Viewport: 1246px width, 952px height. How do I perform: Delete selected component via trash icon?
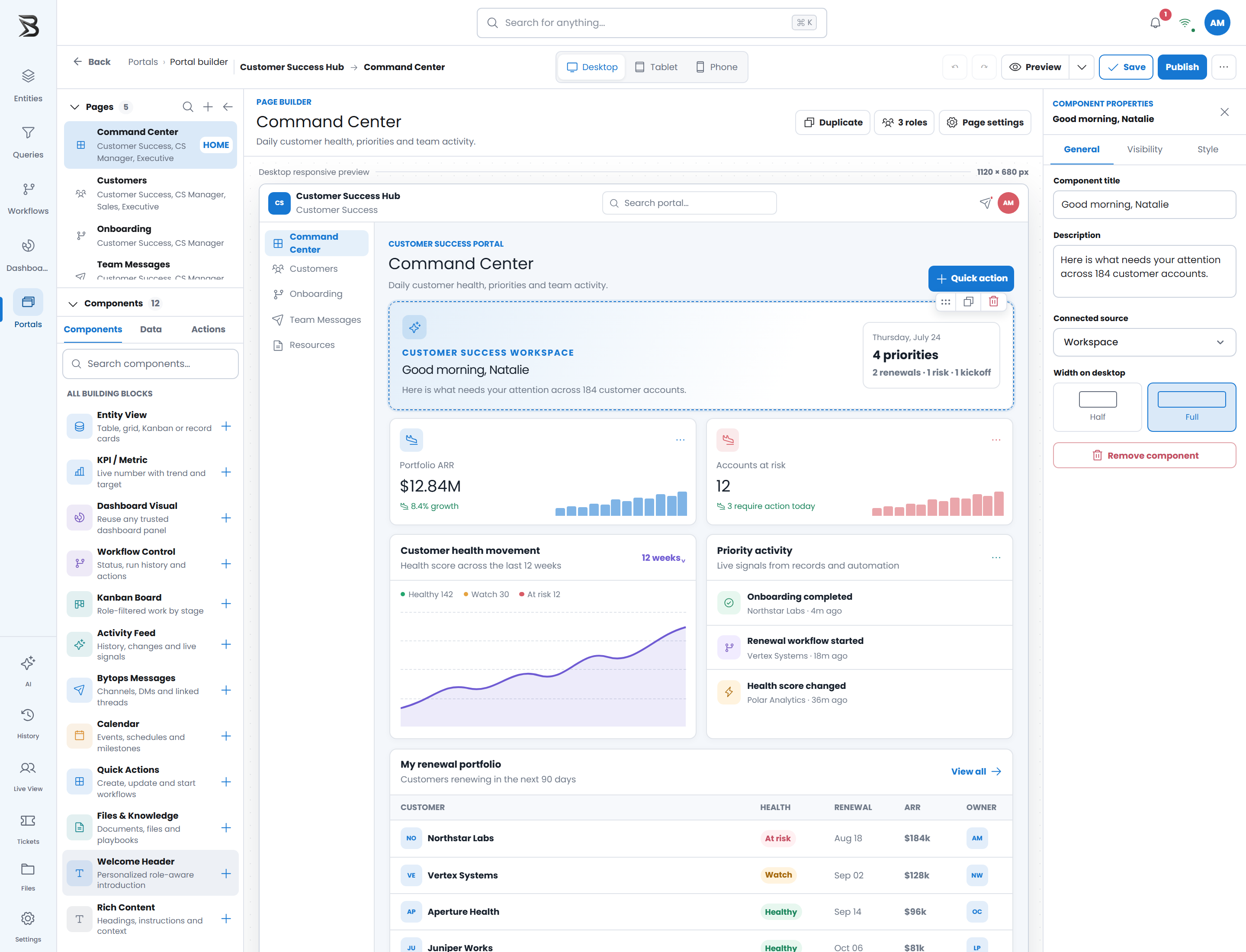[993, 302]
